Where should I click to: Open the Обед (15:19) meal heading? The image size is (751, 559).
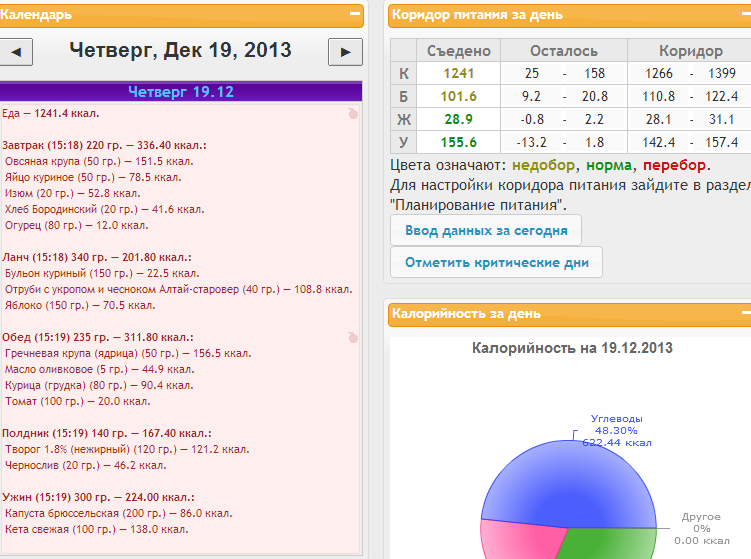98,337
